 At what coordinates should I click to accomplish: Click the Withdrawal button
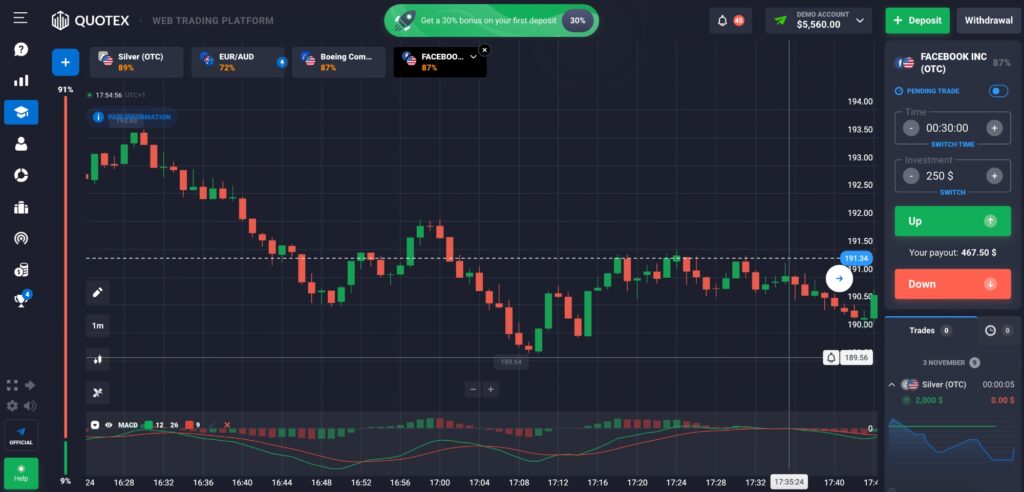989,20
